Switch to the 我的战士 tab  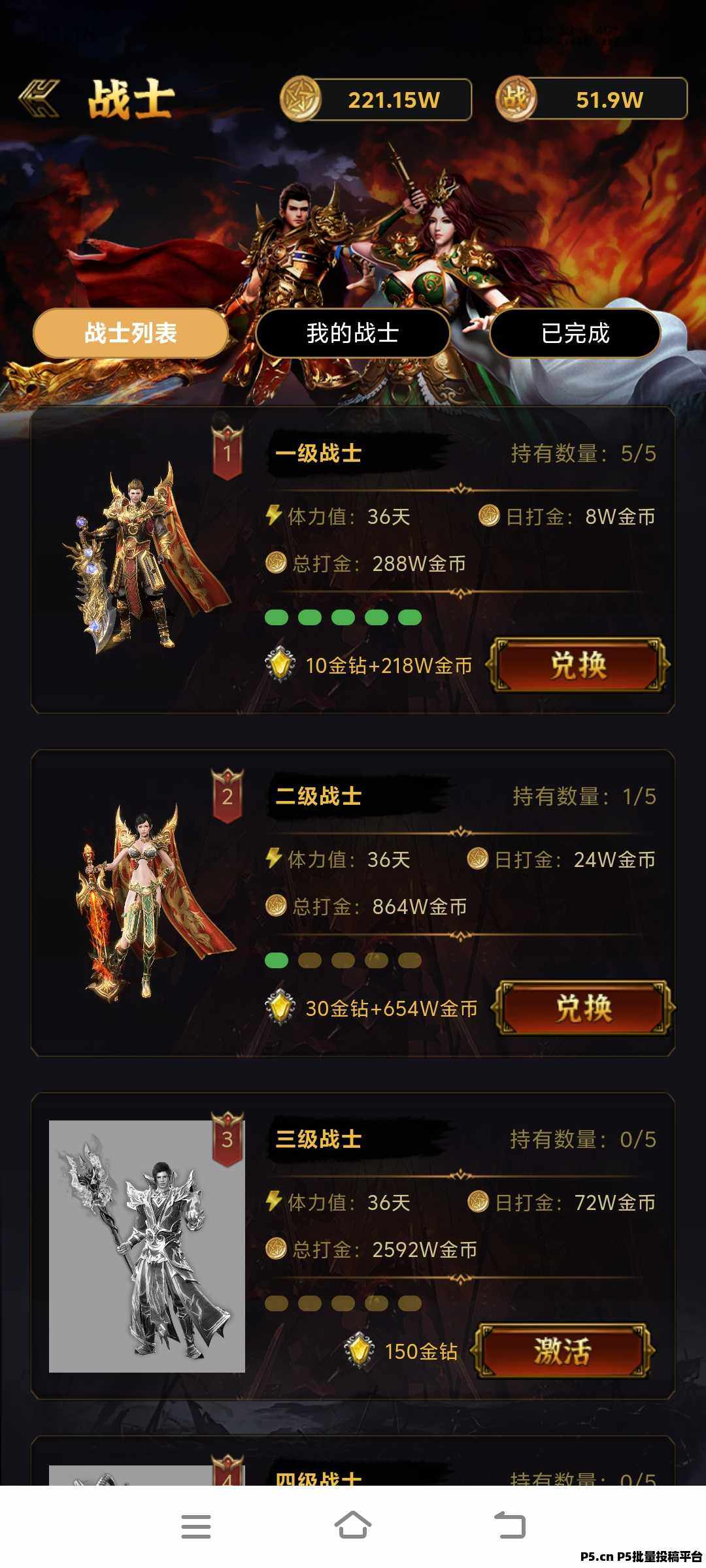tap(353, 333)
